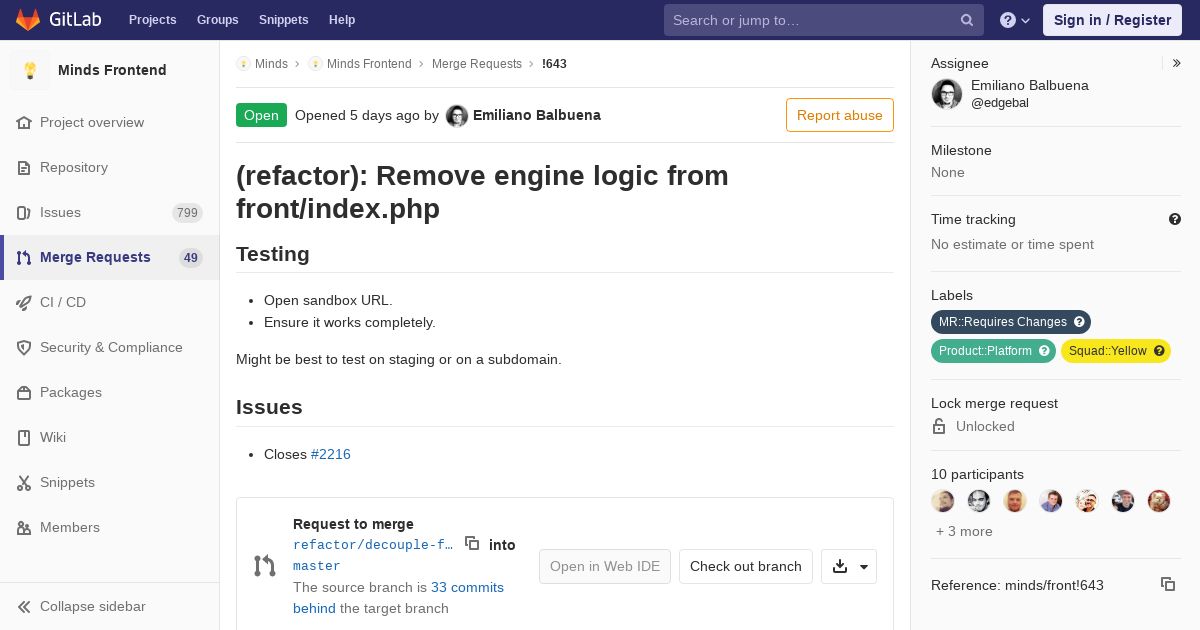Viewport: 1200px width, 630px height.
Task: Click the search magnifier icon
Action: (967, 20)
